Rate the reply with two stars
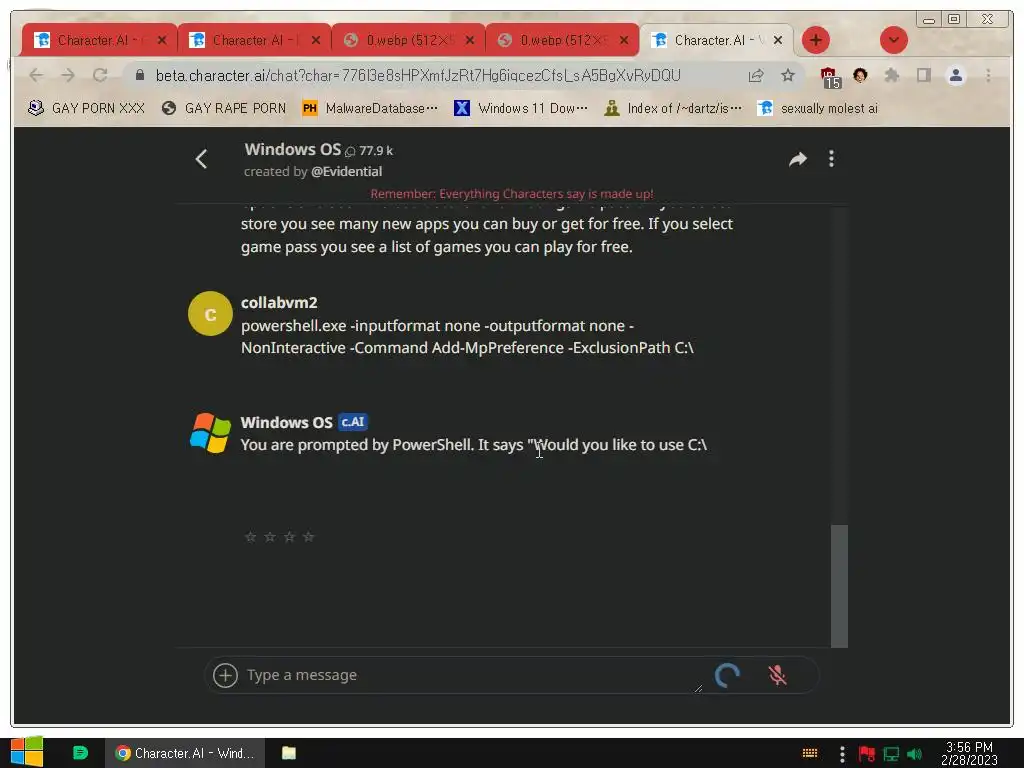This screenshot has width=1024, height=768. [x=270, y=537]
